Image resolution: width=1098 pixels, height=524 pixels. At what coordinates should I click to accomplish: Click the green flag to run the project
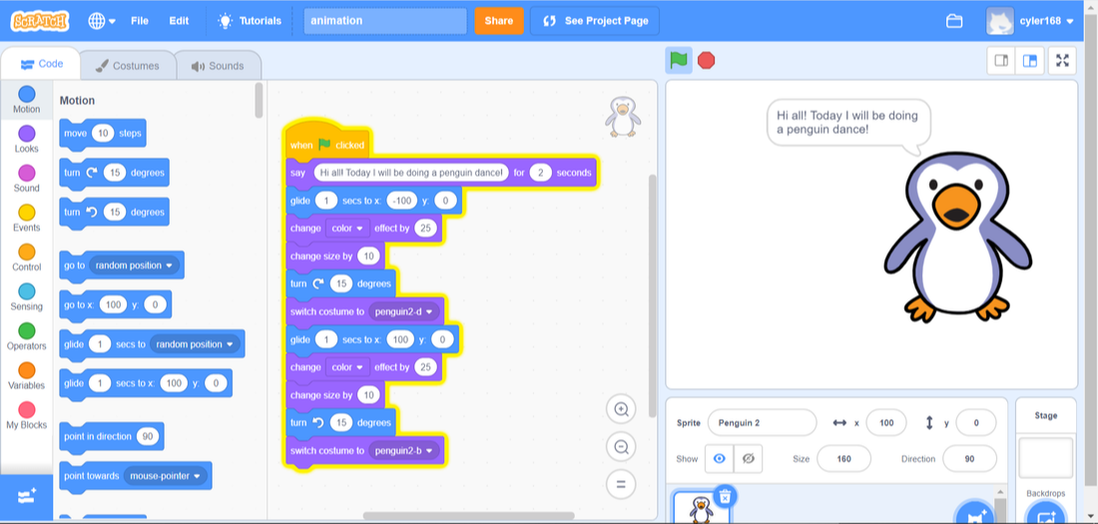point(679,60)
